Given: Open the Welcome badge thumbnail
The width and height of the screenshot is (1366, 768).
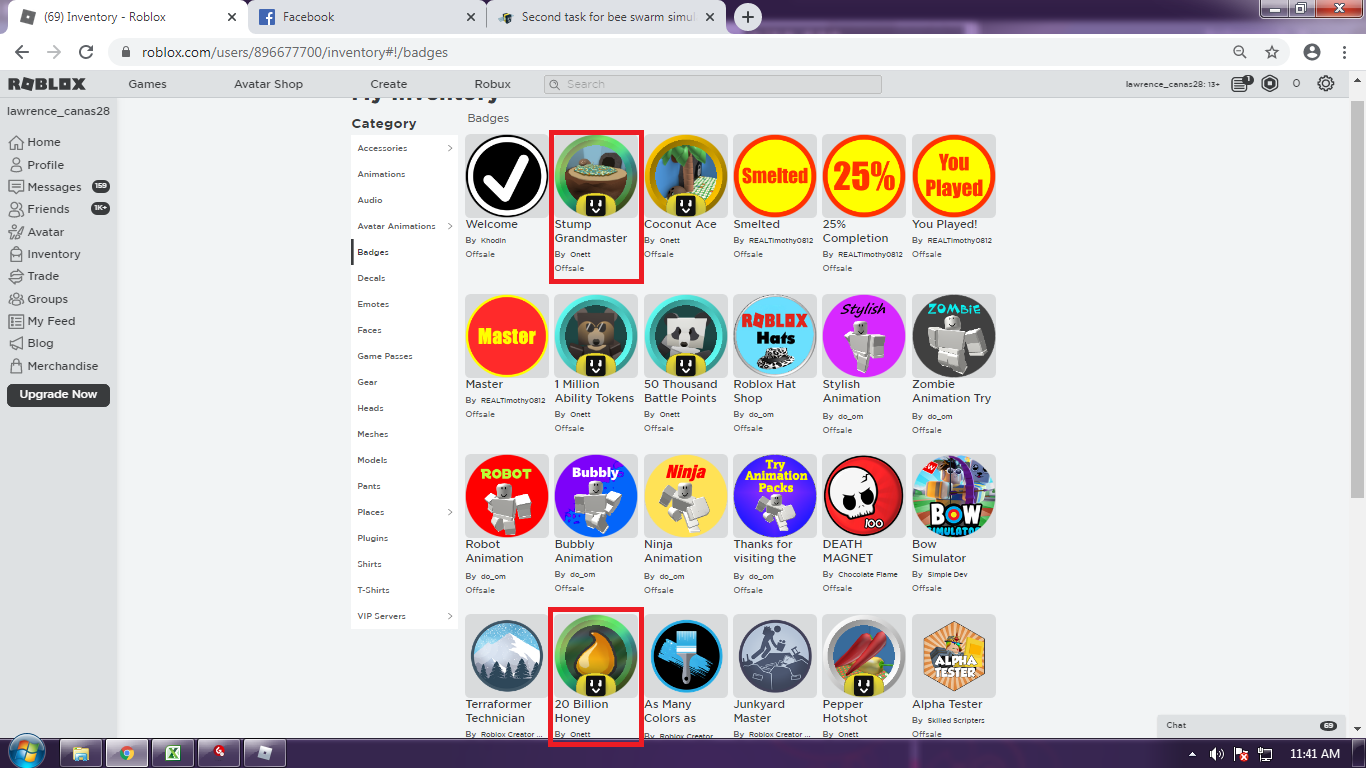Looking at the screenshot, I should (507, 176).
